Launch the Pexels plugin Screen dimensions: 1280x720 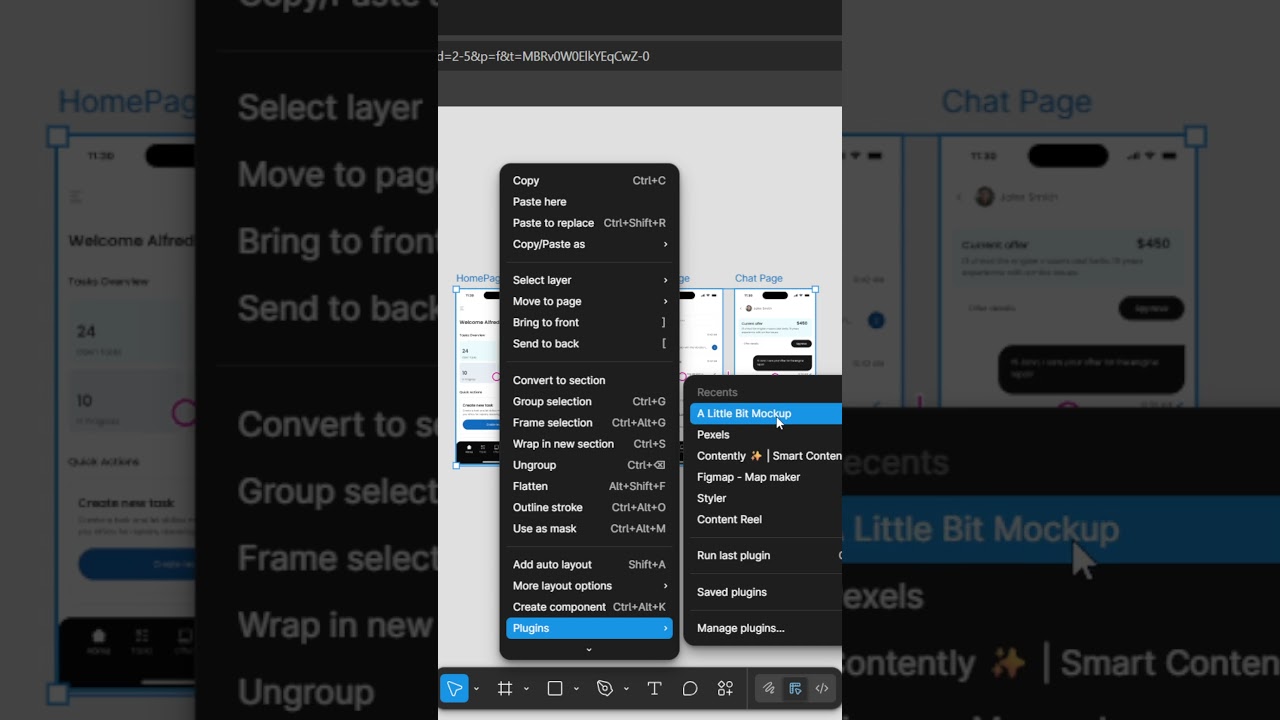766,435
